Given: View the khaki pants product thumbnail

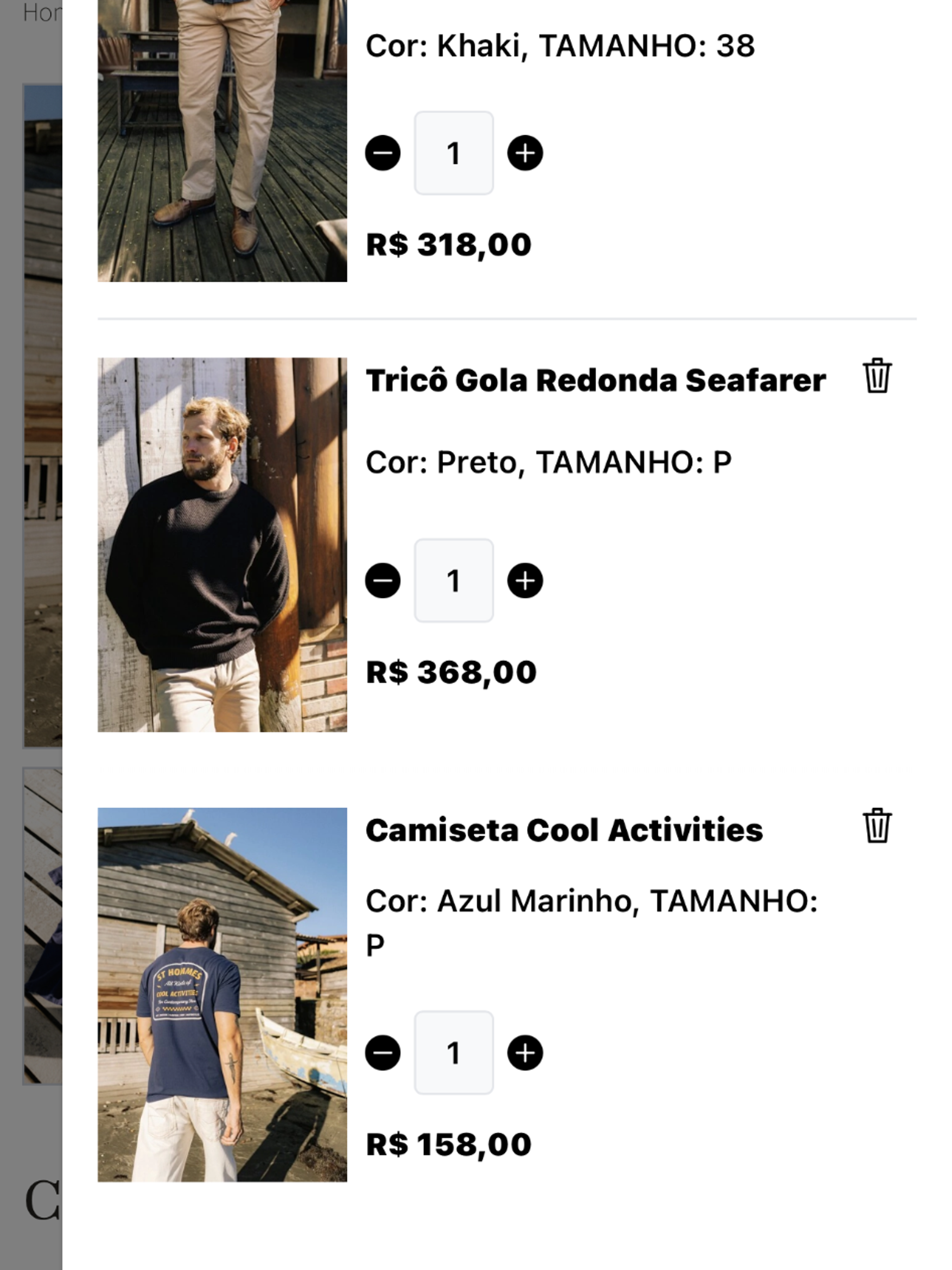Looking at the screenshot, I should pyautogui.click(x=222, y=141).
